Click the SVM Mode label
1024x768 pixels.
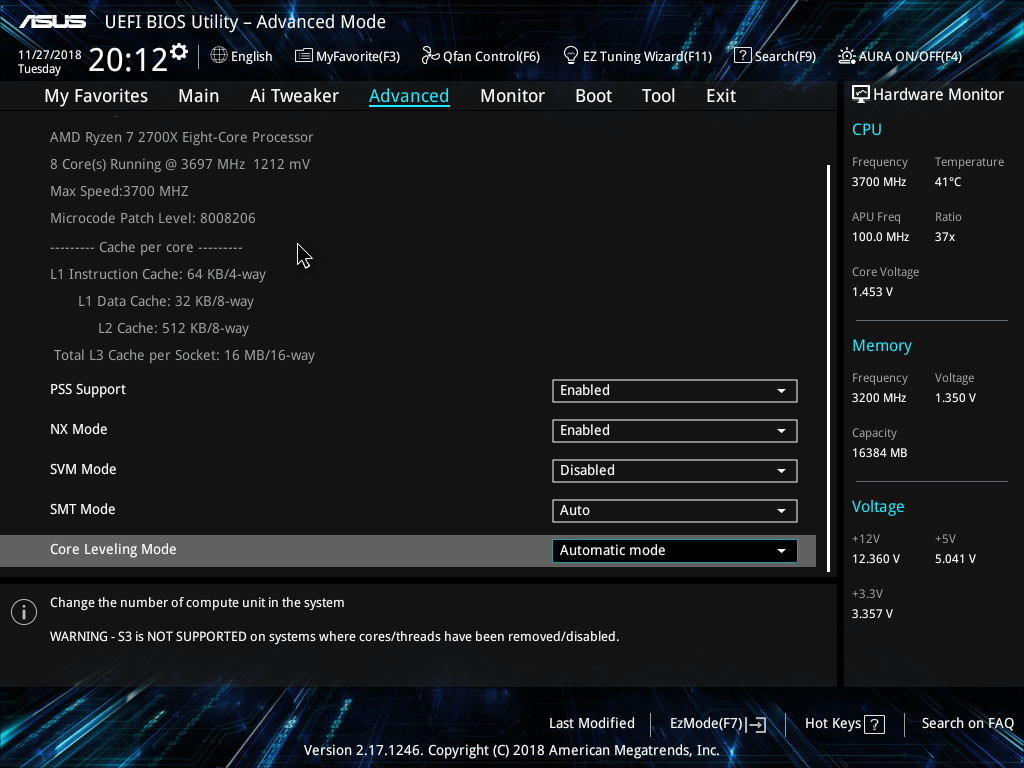tap(83, 469)
